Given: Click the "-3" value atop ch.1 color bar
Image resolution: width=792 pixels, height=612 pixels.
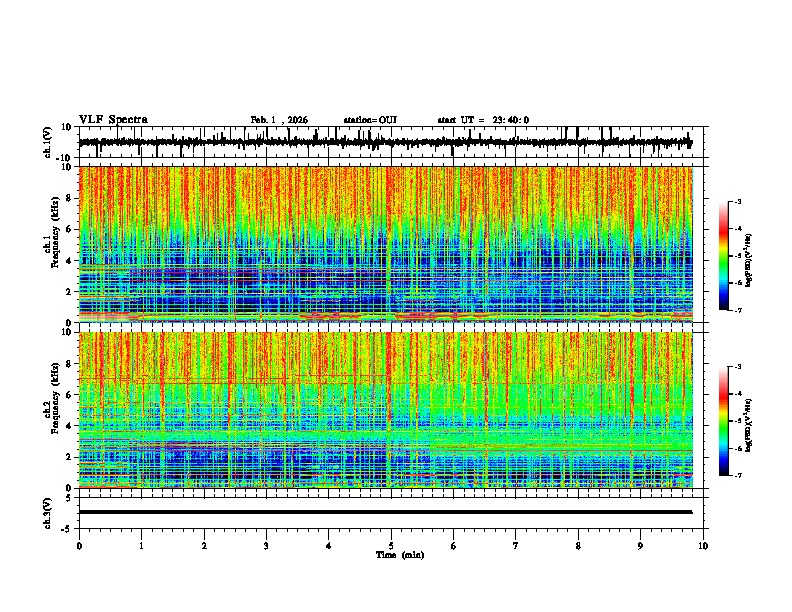Looking at the screenshot, I should click(x=737, y=201).
